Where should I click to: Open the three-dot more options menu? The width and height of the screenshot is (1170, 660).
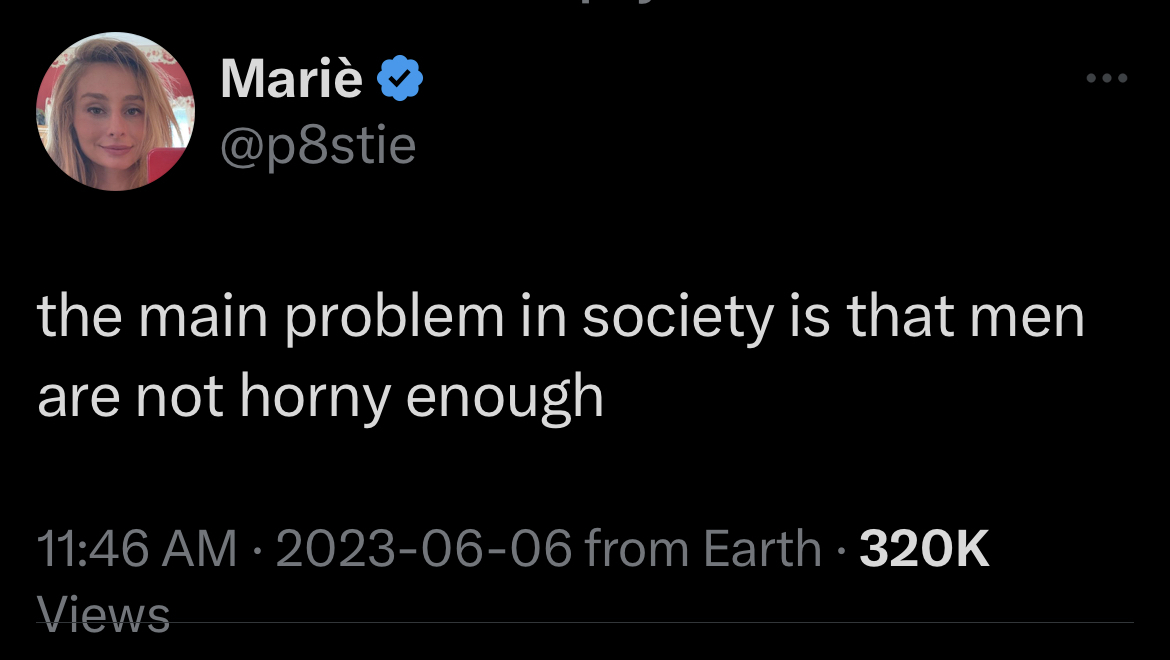click(x=1108, y=79)
